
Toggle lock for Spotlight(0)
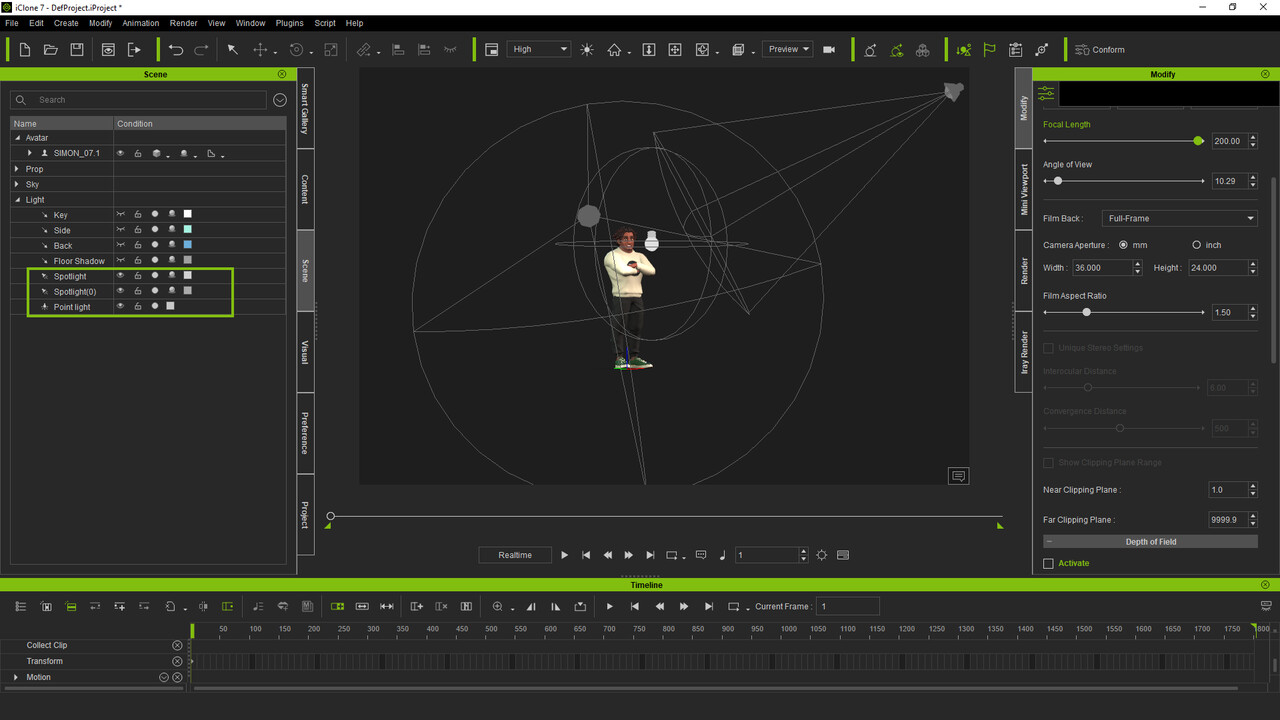[138, 292]
